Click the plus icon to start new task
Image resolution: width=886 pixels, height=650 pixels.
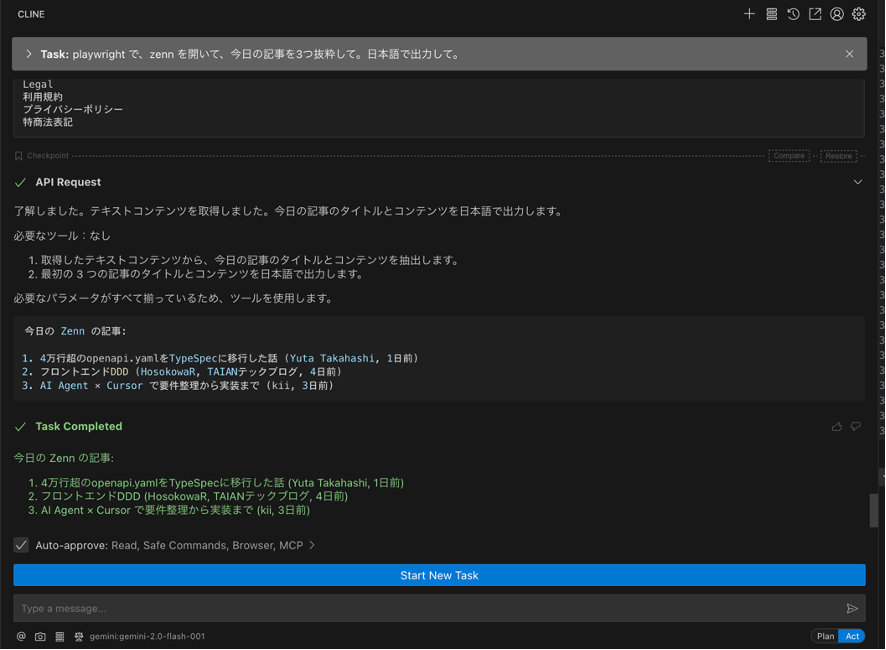(749, 14)
